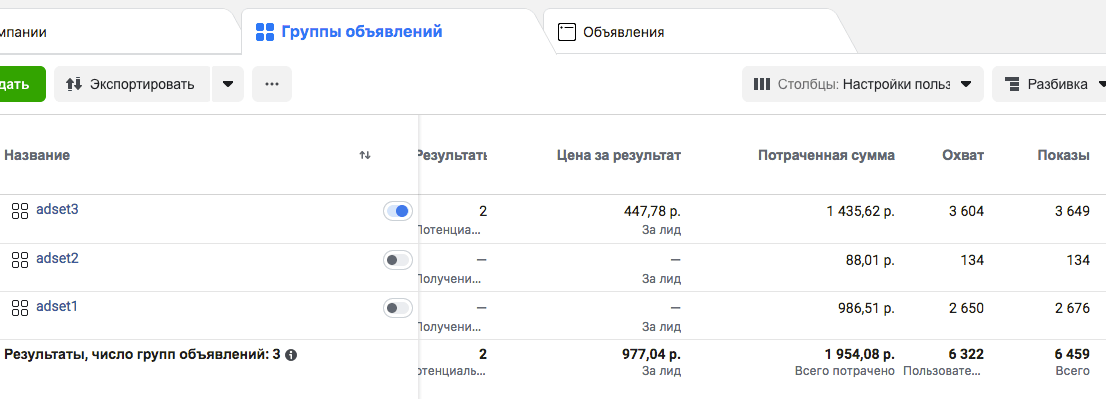Image resolution: width=1106 pixels, height=399 pixels.
Task: Click the Экспортировать button
Action: [x=131, y=84]
